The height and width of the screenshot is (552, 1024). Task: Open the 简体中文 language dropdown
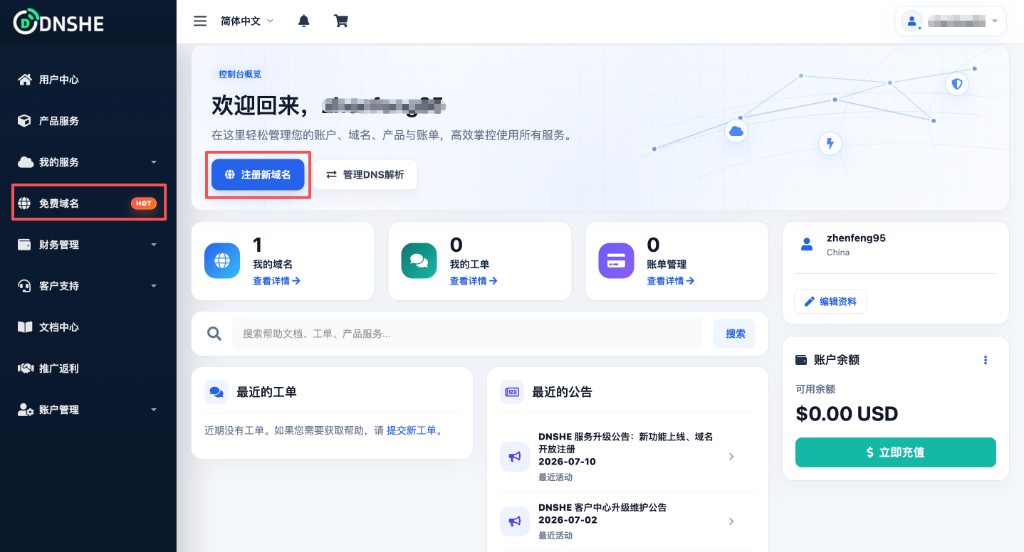[x=247, y=21]
